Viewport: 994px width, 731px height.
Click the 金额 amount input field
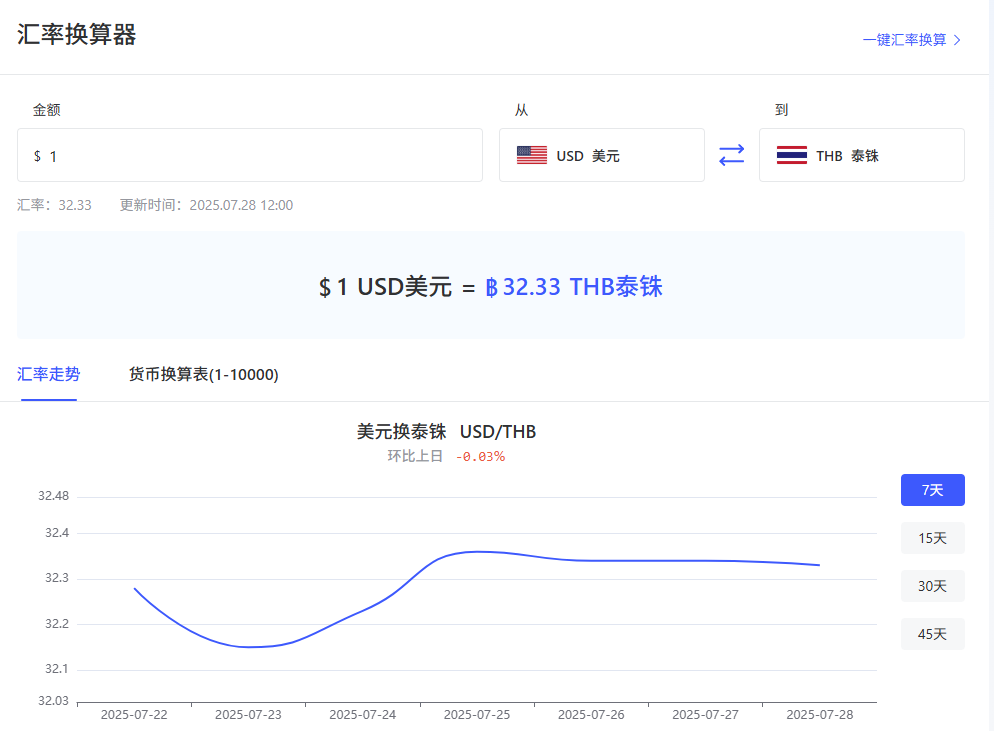(x=250, y=155)
